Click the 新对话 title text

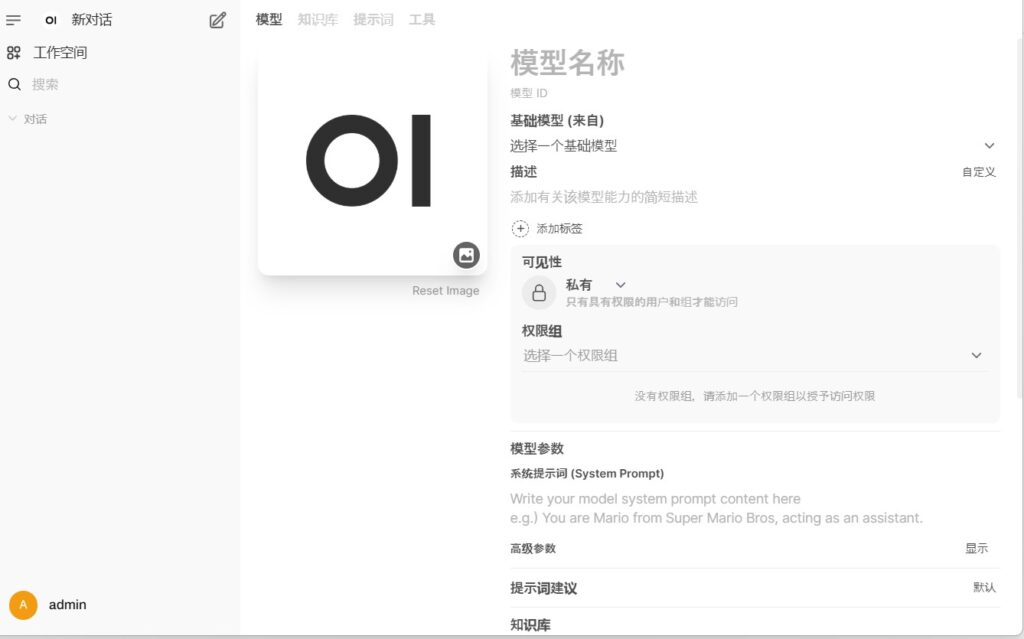coord(91,20)
